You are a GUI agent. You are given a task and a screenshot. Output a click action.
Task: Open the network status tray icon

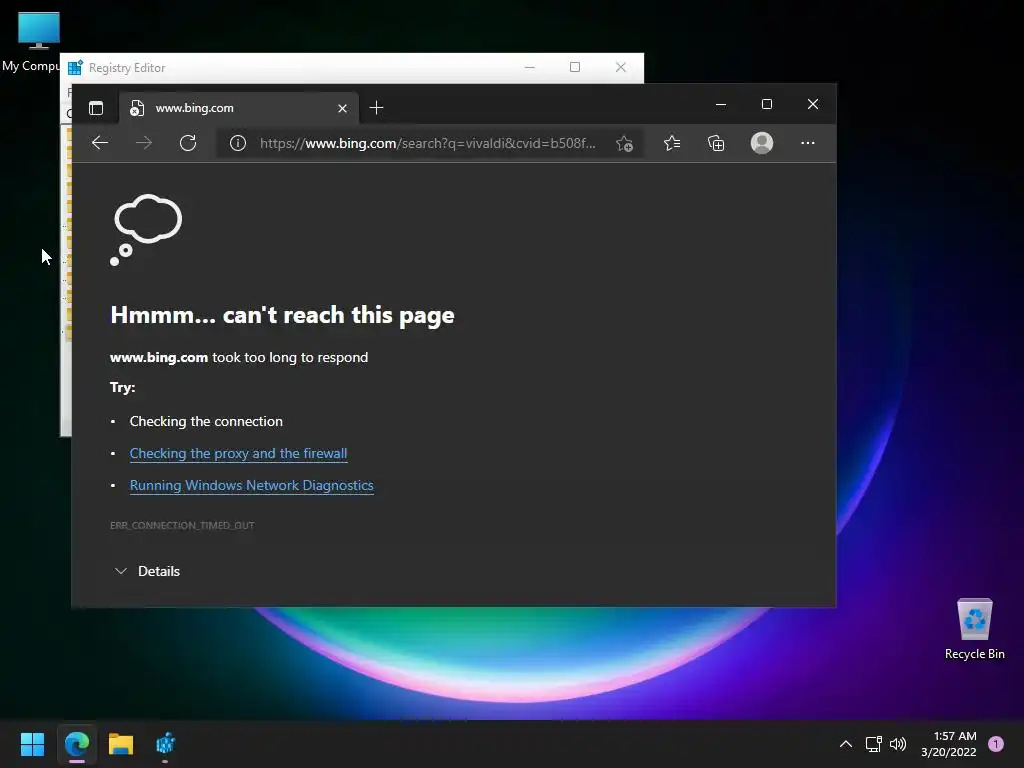coord(873,744)
